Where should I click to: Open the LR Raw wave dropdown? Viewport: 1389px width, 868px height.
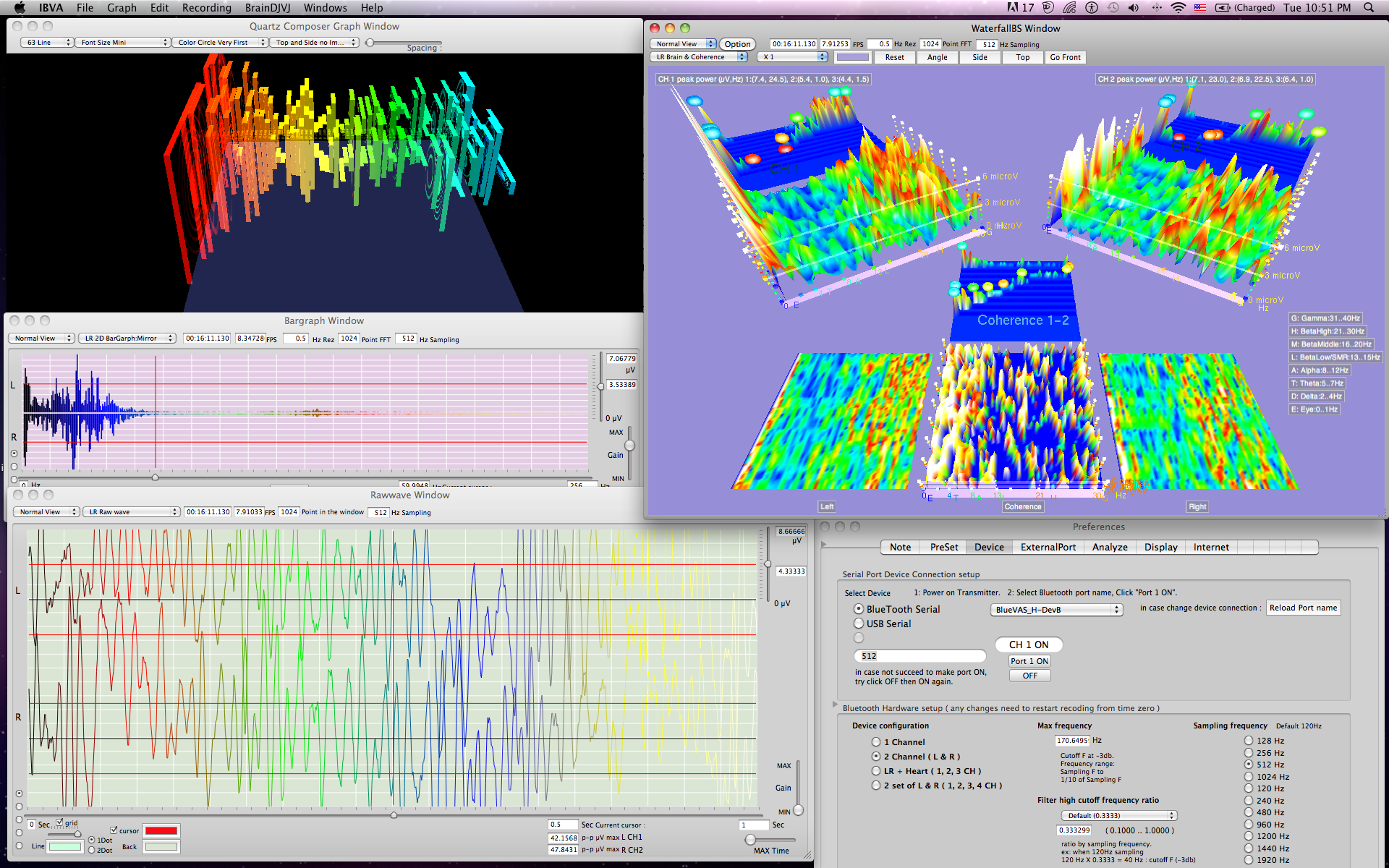point(131,512)
